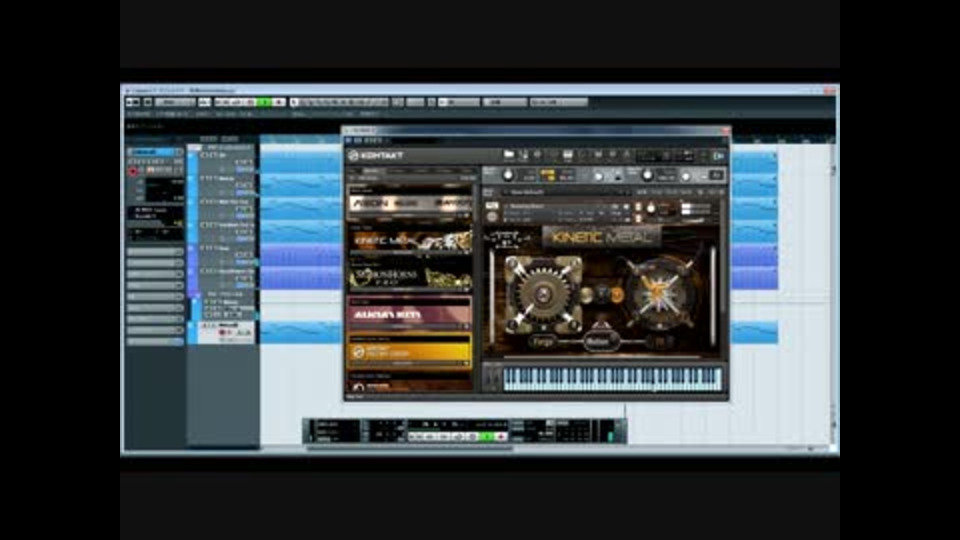Select the Alicia's Keys library banner

click(x=410, y=314)
